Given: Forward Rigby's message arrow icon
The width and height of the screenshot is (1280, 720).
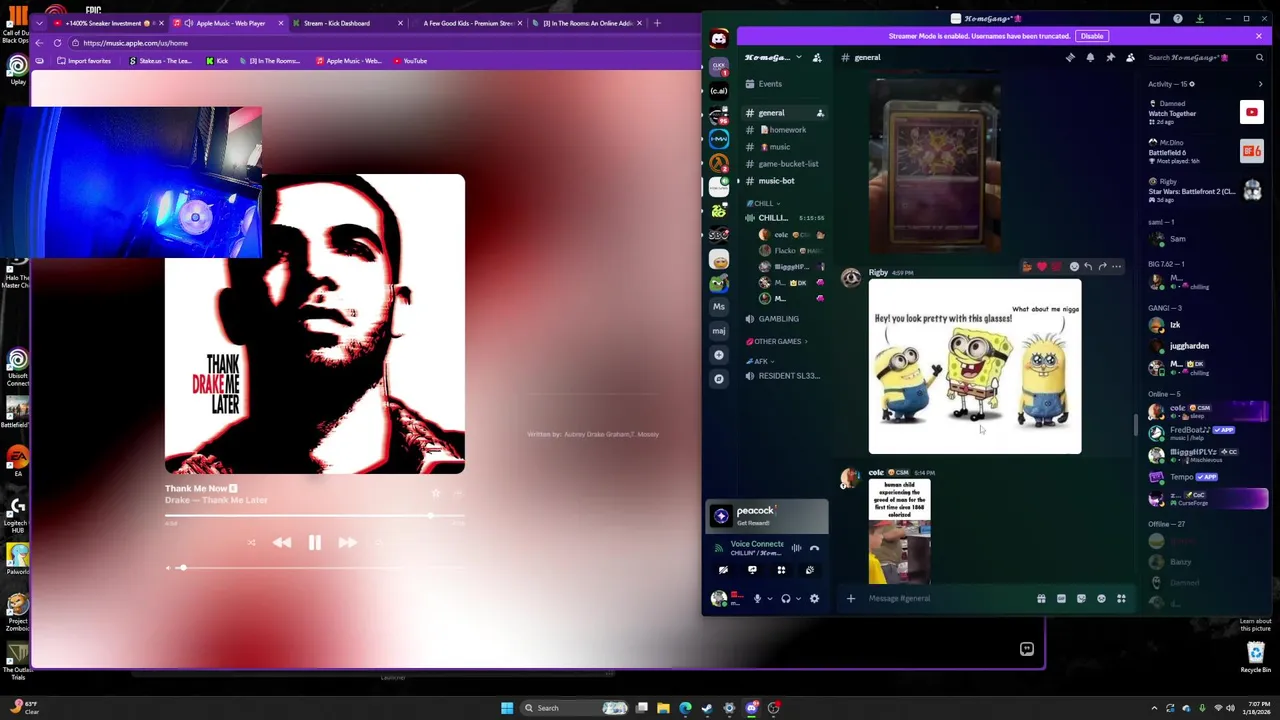Looking at the screenshot, I should click(x=1102, y=267).
